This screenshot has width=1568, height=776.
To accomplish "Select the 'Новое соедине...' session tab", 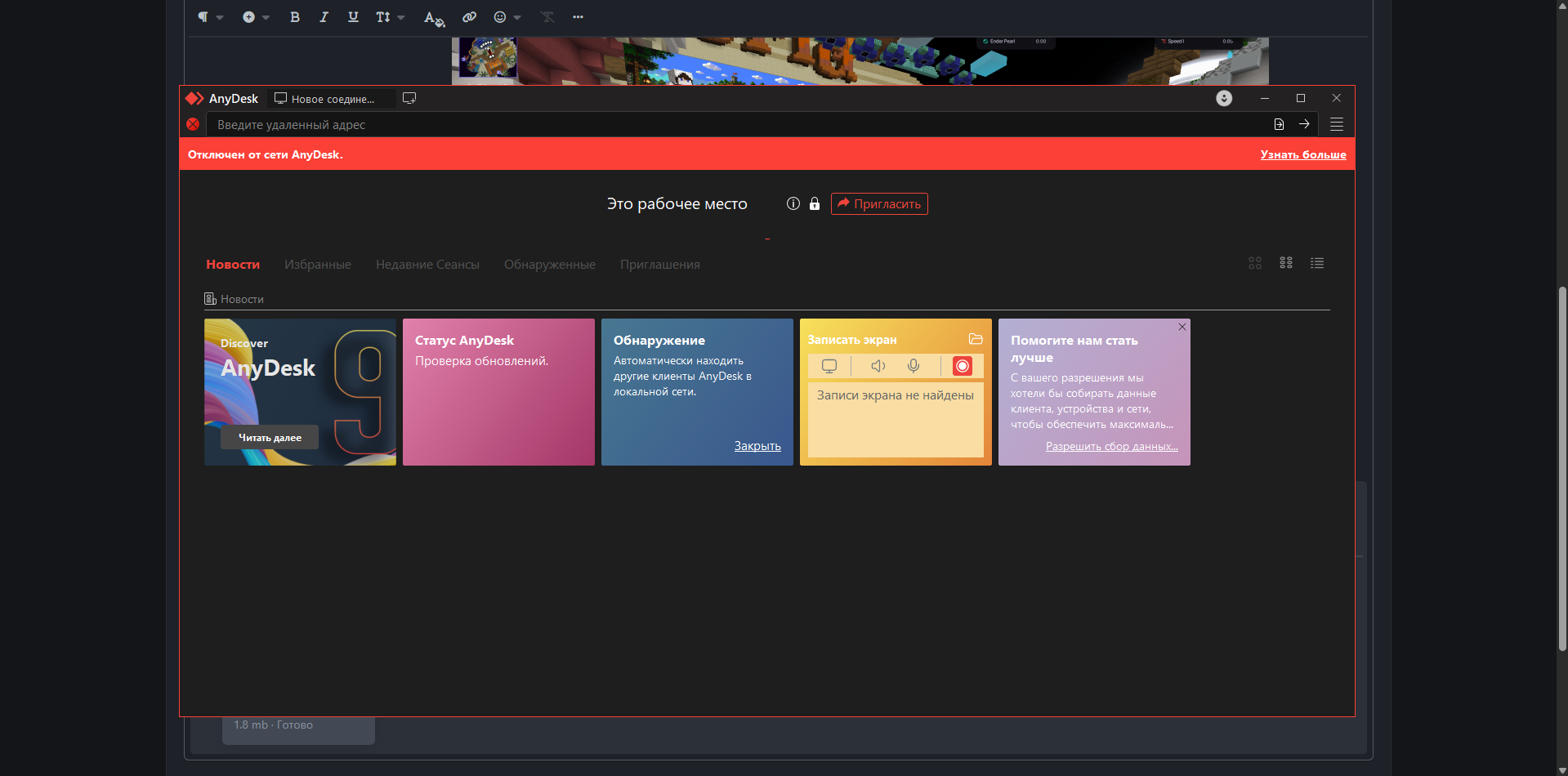I will pyautogui.click(x=331, y=99).
